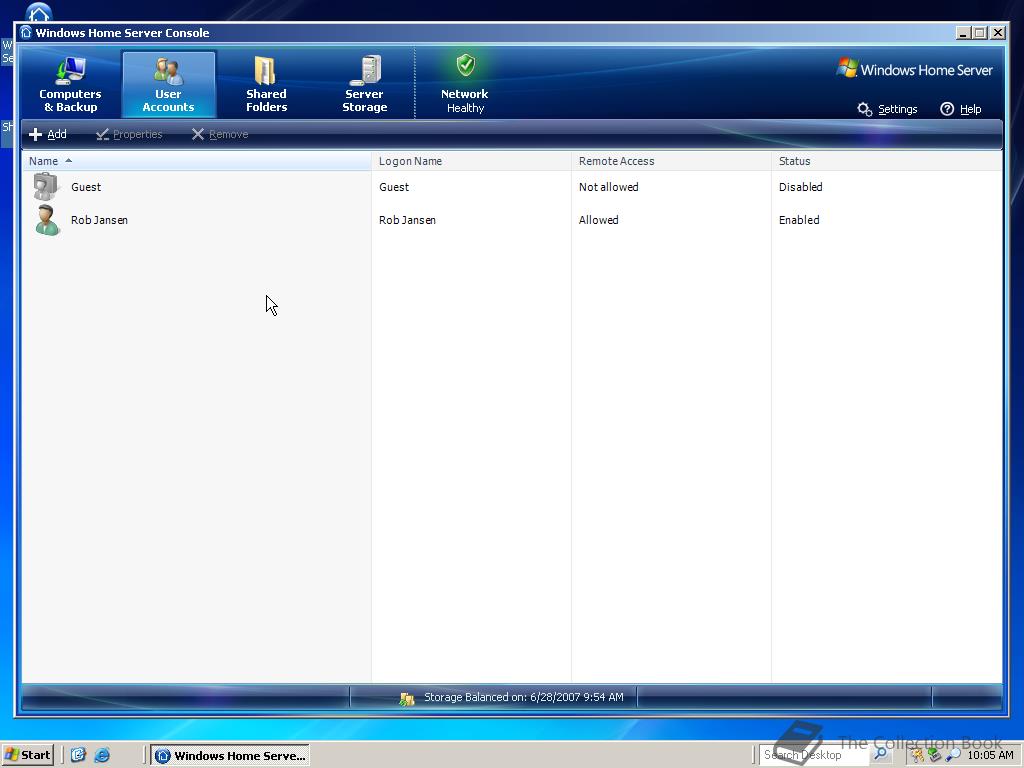Switch to the User Accounts tab
Image resolution: width=1024 pixels, height=768 pixels.
pyautogui.click(x=168, y=85)
